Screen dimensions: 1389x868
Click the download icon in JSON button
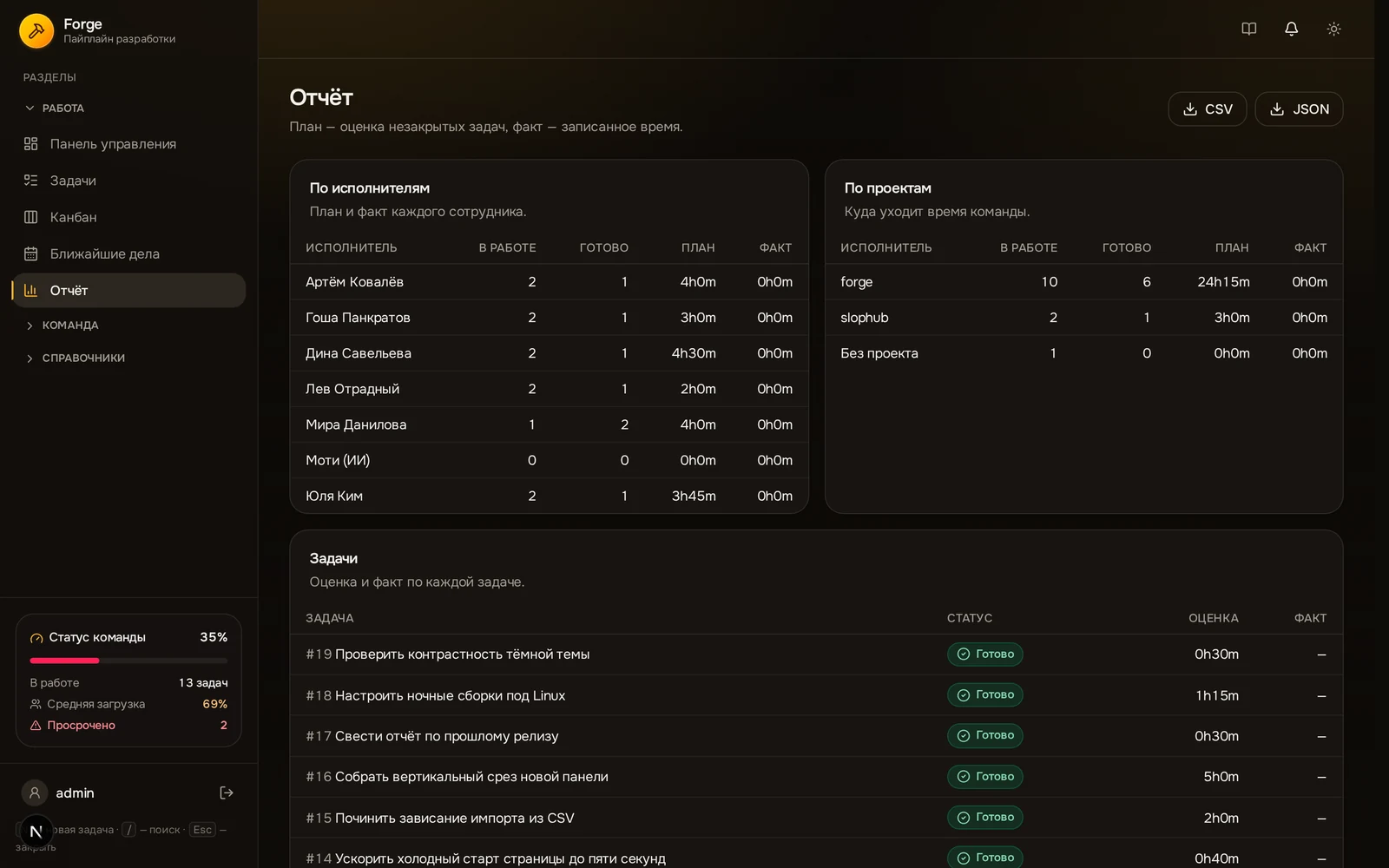pyautogui.click(x=1277, y=109)
